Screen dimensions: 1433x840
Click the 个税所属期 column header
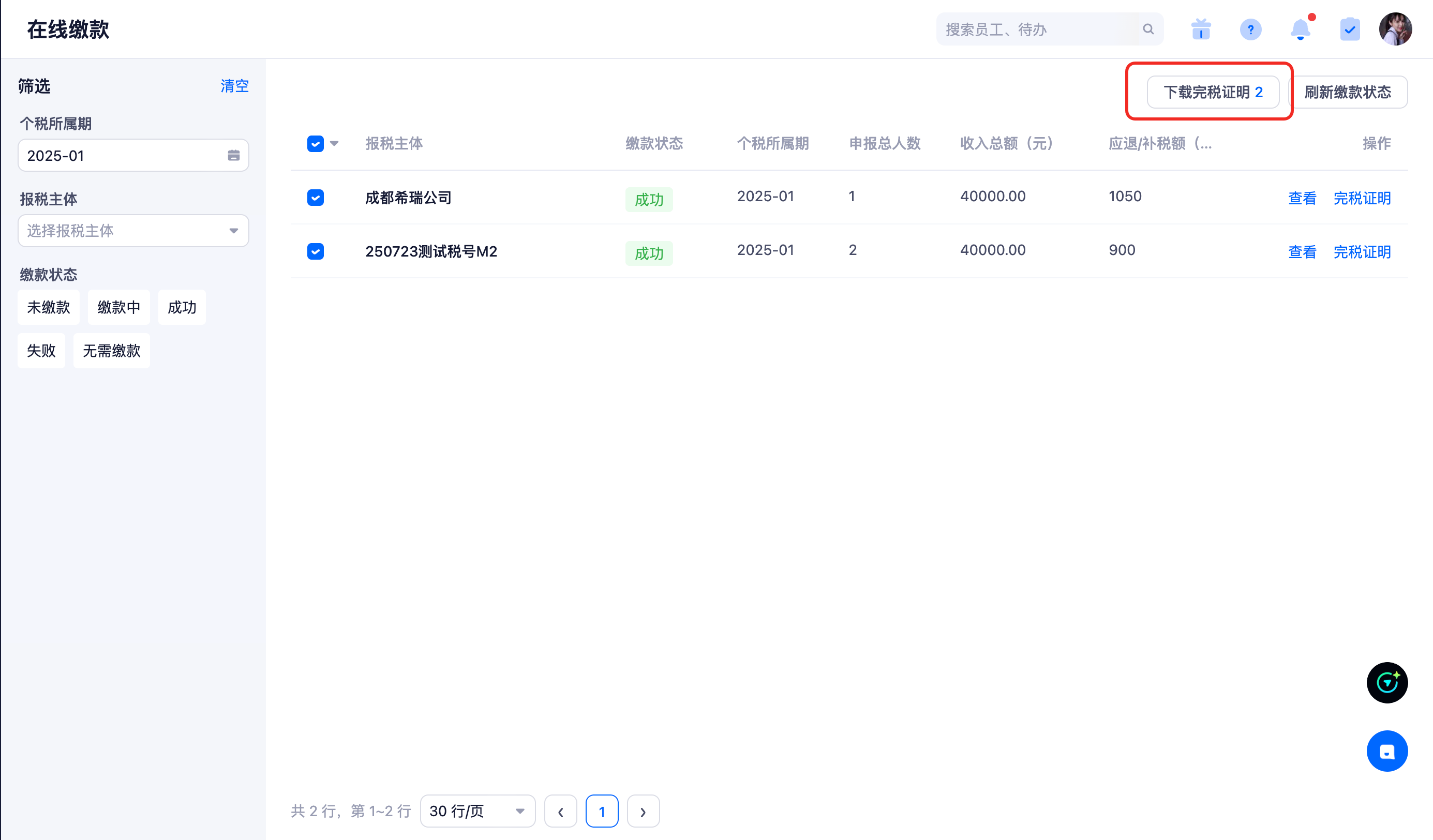click(773, 144)
